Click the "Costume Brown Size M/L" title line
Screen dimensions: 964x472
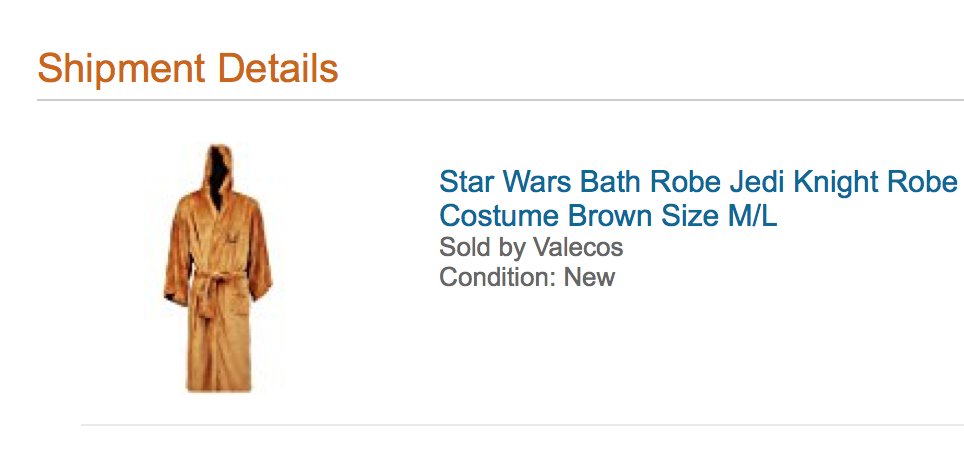coord(608,215)
